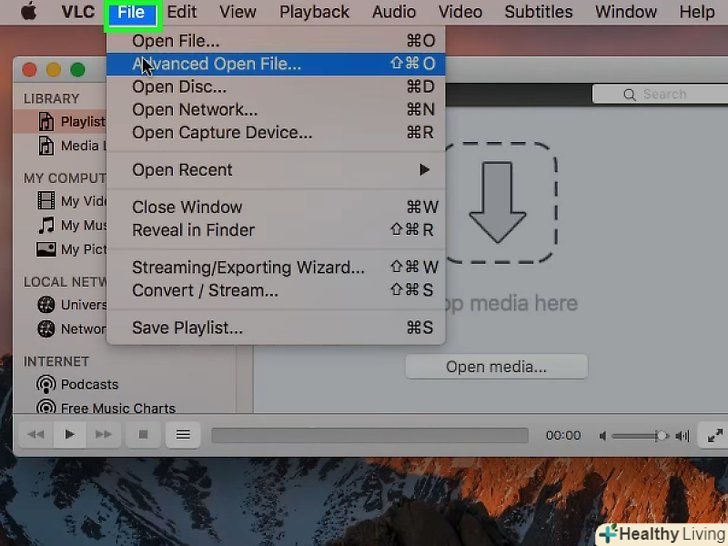The width and height of the screenshot is (728, 546).
Task: Open My Videos film icon
Action: (x=46, y=201)
